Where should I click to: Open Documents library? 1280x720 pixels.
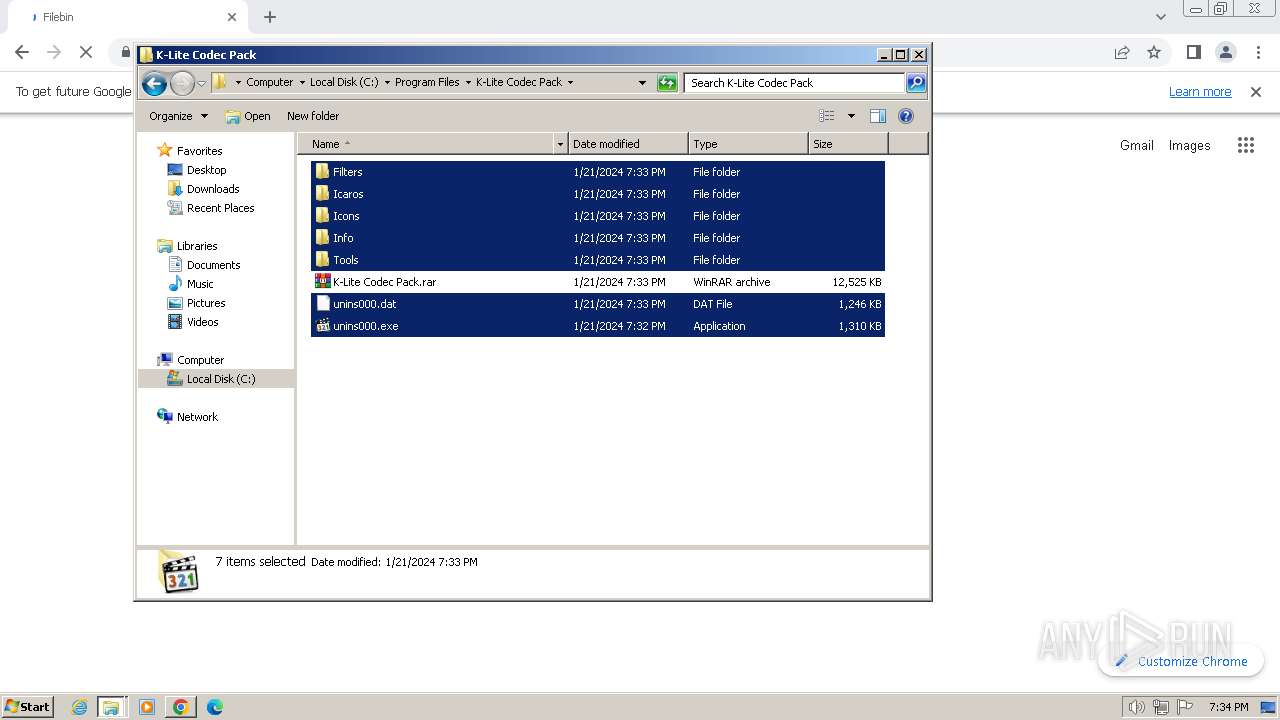coord(213,265)
